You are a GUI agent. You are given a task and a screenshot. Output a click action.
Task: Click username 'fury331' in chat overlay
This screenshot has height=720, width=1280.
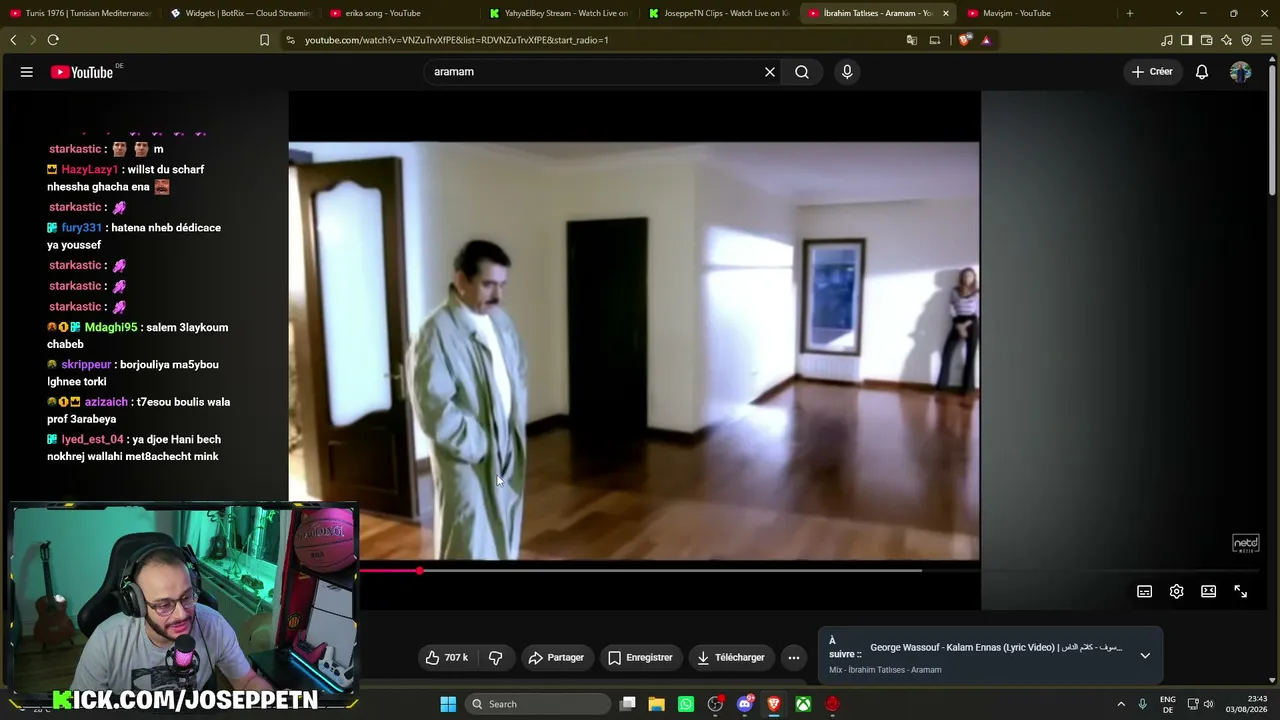(x=82, y=228)
